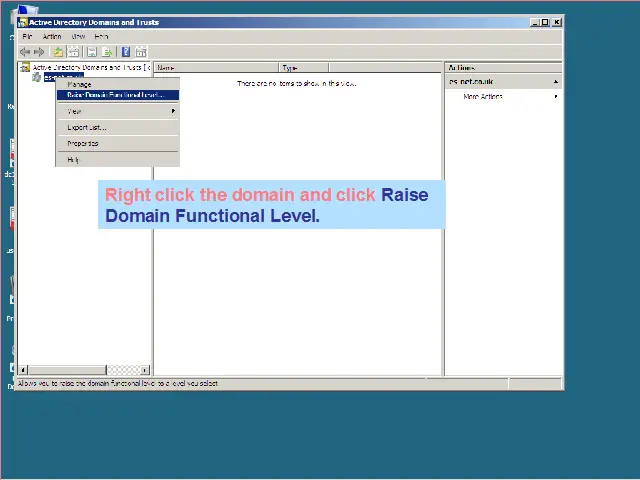The height and width of the screenshot is (480, 640).
Task: Select the highlighted domain node in the tree
Action: pos(64,77)
